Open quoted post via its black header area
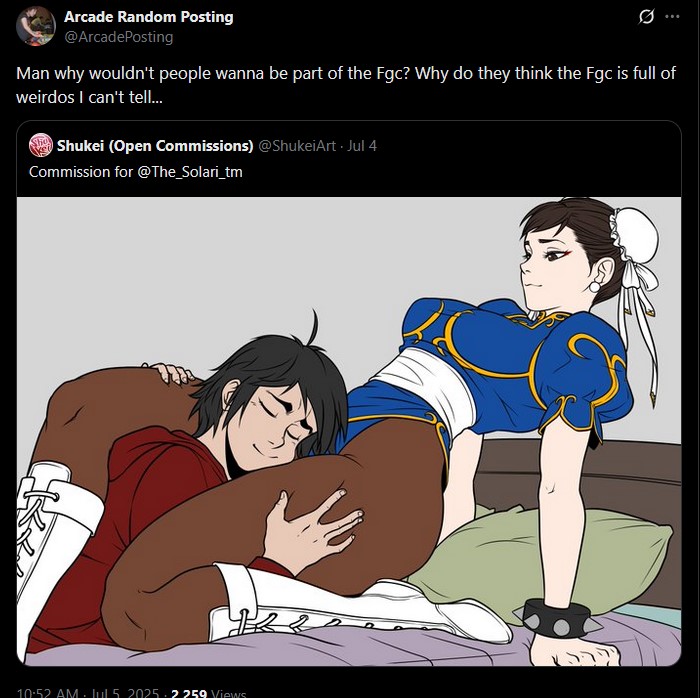This screenshot has width=700, height=698. [349, 159]
